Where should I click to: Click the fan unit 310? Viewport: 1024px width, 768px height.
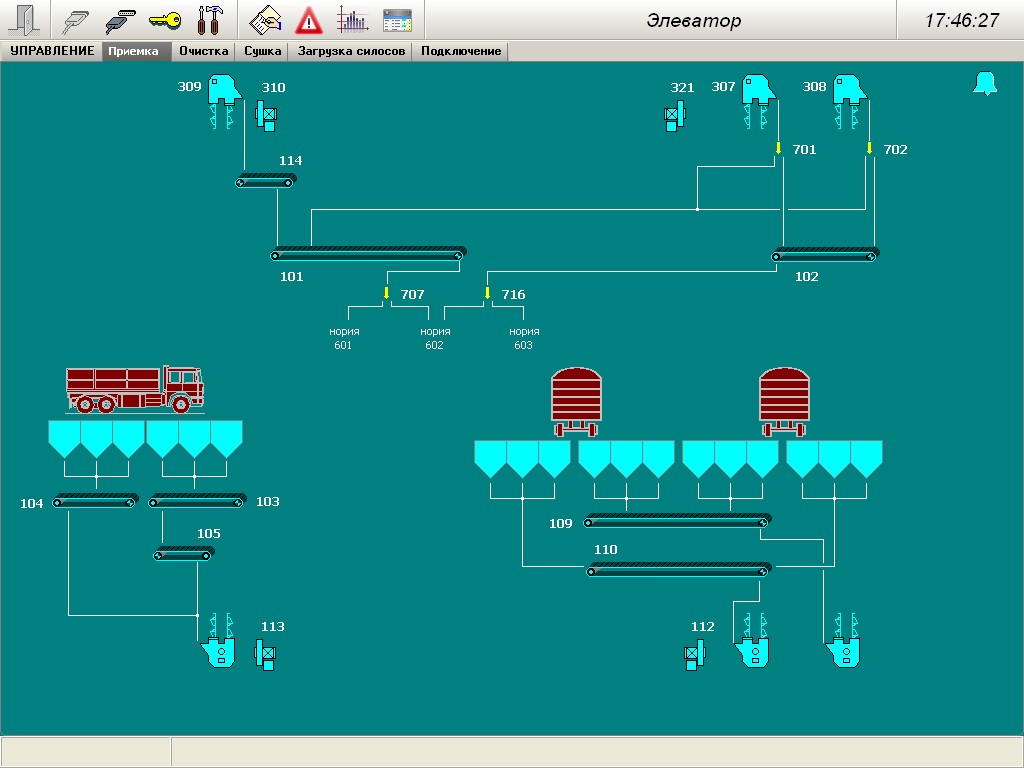(x=266, y=117)
